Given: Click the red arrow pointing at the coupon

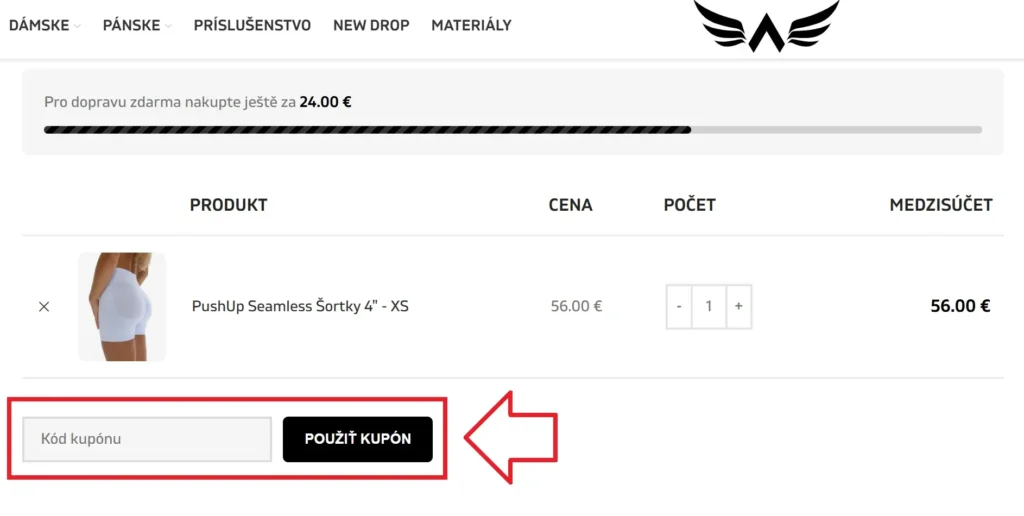Looking at the screenshot, I should [x=510, y=437].
